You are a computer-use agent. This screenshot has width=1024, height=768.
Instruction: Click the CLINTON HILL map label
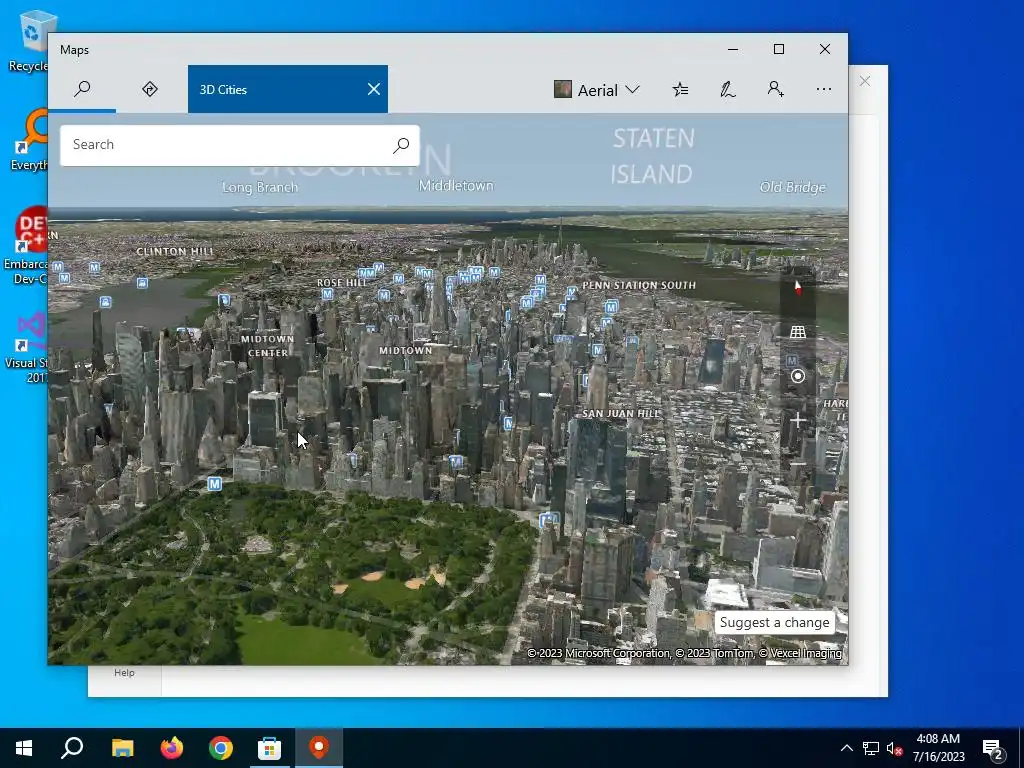tap(175, 251)
